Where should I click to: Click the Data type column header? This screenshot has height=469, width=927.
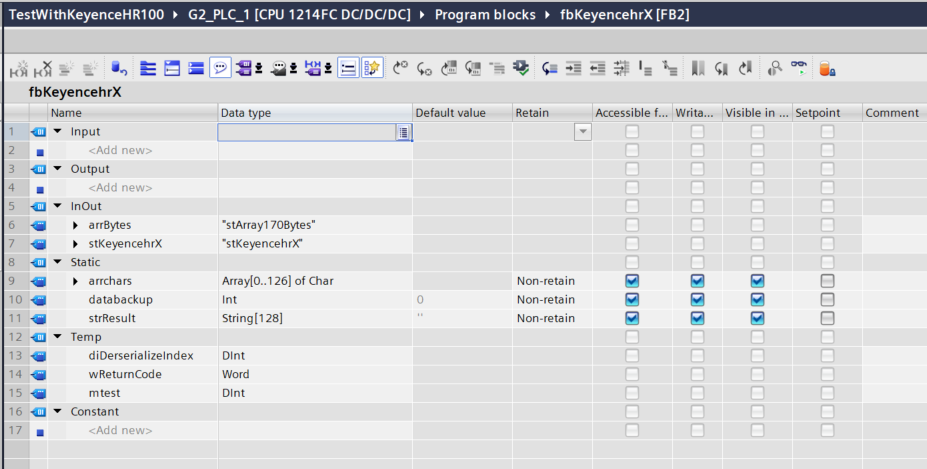point(315,113)
